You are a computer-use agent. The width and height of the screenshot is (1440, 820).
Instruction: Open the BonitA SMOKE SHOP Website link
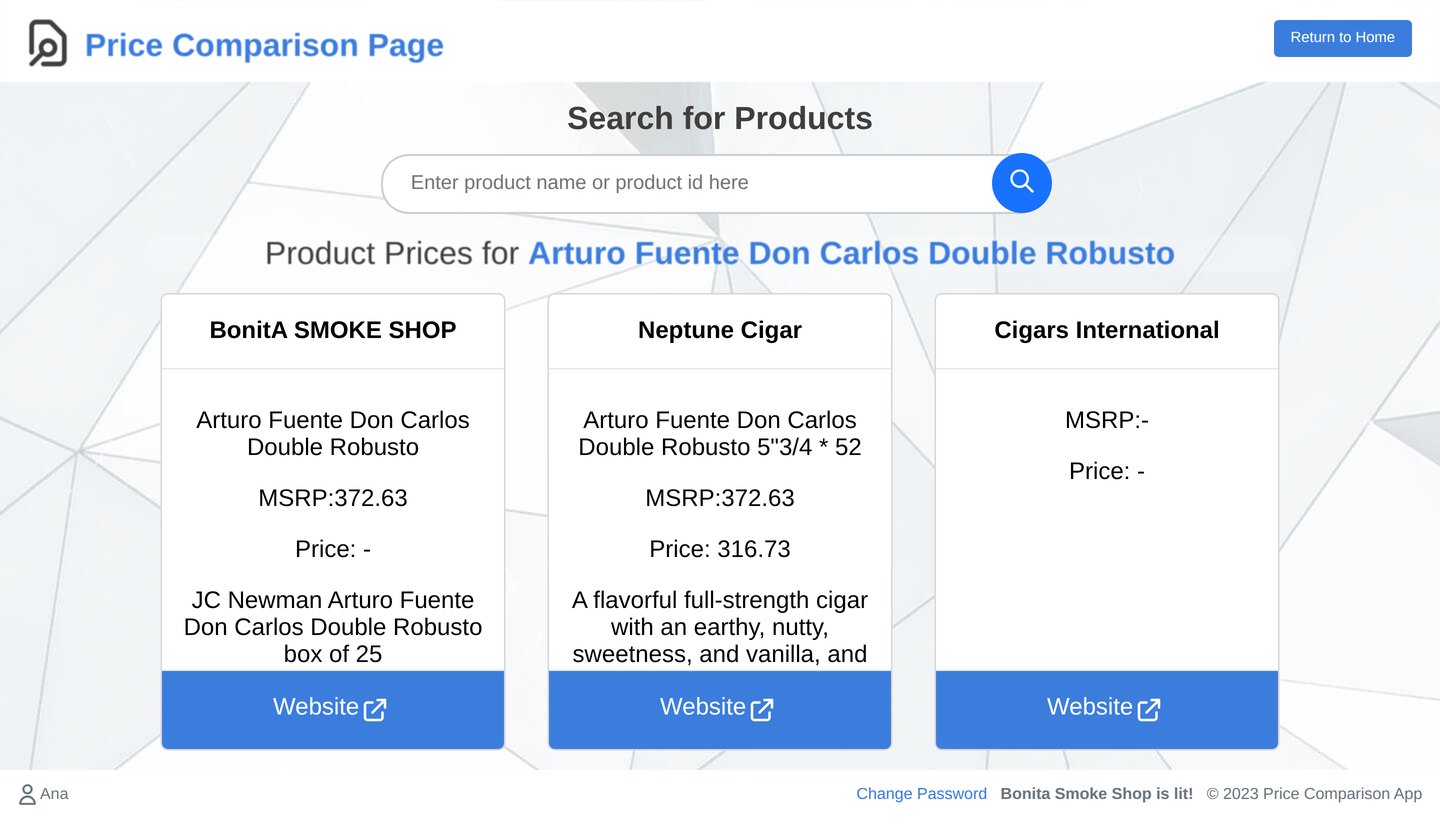click(x=333, y=709)
